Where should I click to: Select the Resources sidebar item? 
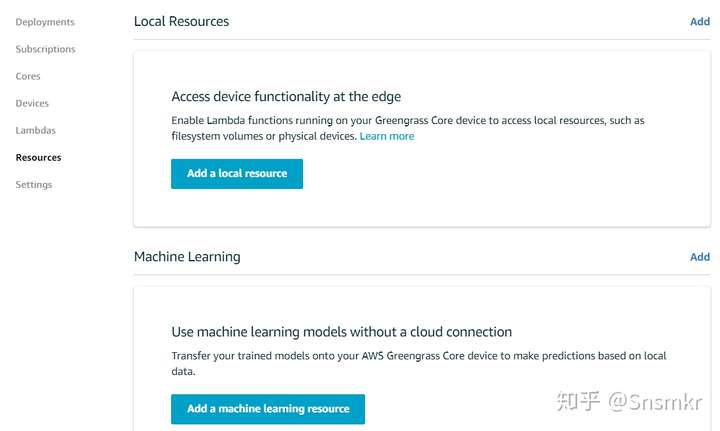38,157
